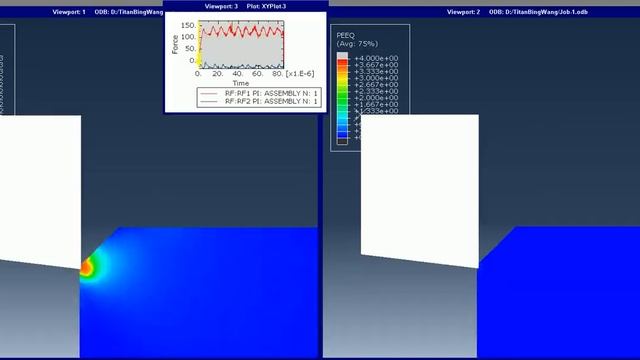Image resolution: width=640 pixels, height=360 pixels.
Task: Click the gray top band of PEEQ color bar
Action: (342, 56)
